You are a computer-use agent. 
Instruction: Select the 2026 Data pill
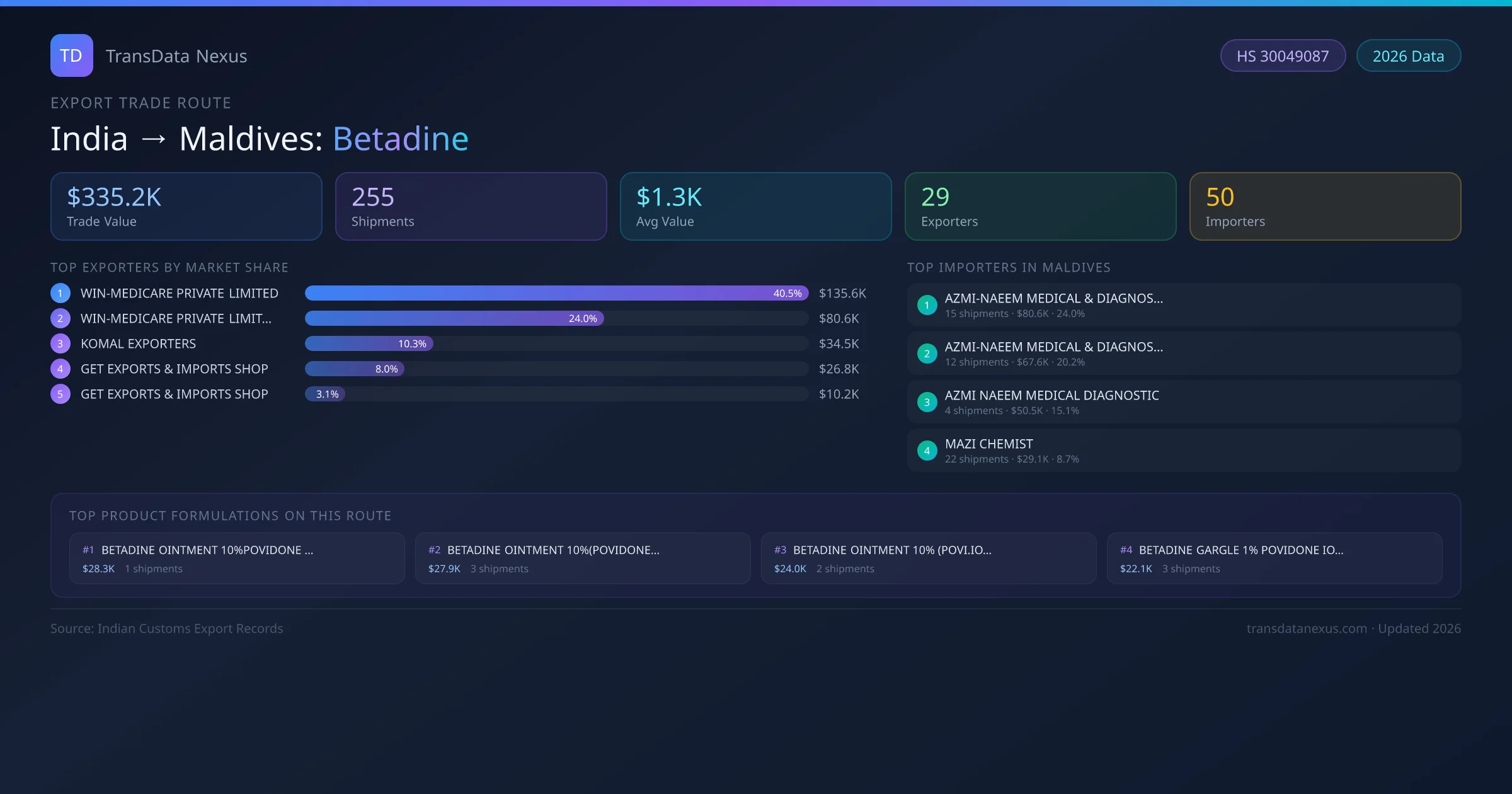(1408, 56)
